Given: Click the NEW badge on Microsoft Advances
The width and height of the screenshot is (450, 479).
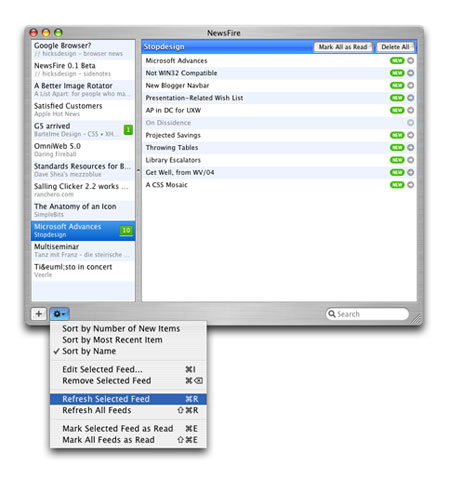Looking at the screenshot, I should [x=397, y=61].
